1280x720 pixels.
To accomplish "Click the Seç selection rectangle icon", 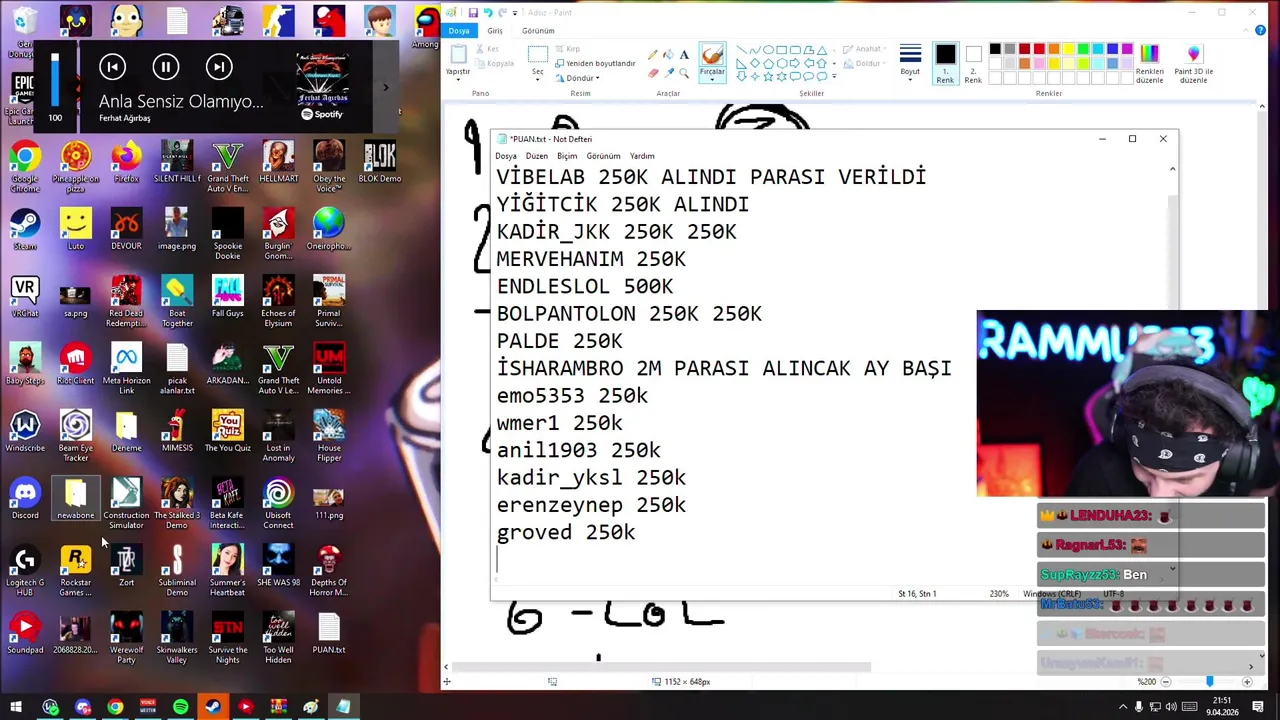I will click(x=538, y=54).
